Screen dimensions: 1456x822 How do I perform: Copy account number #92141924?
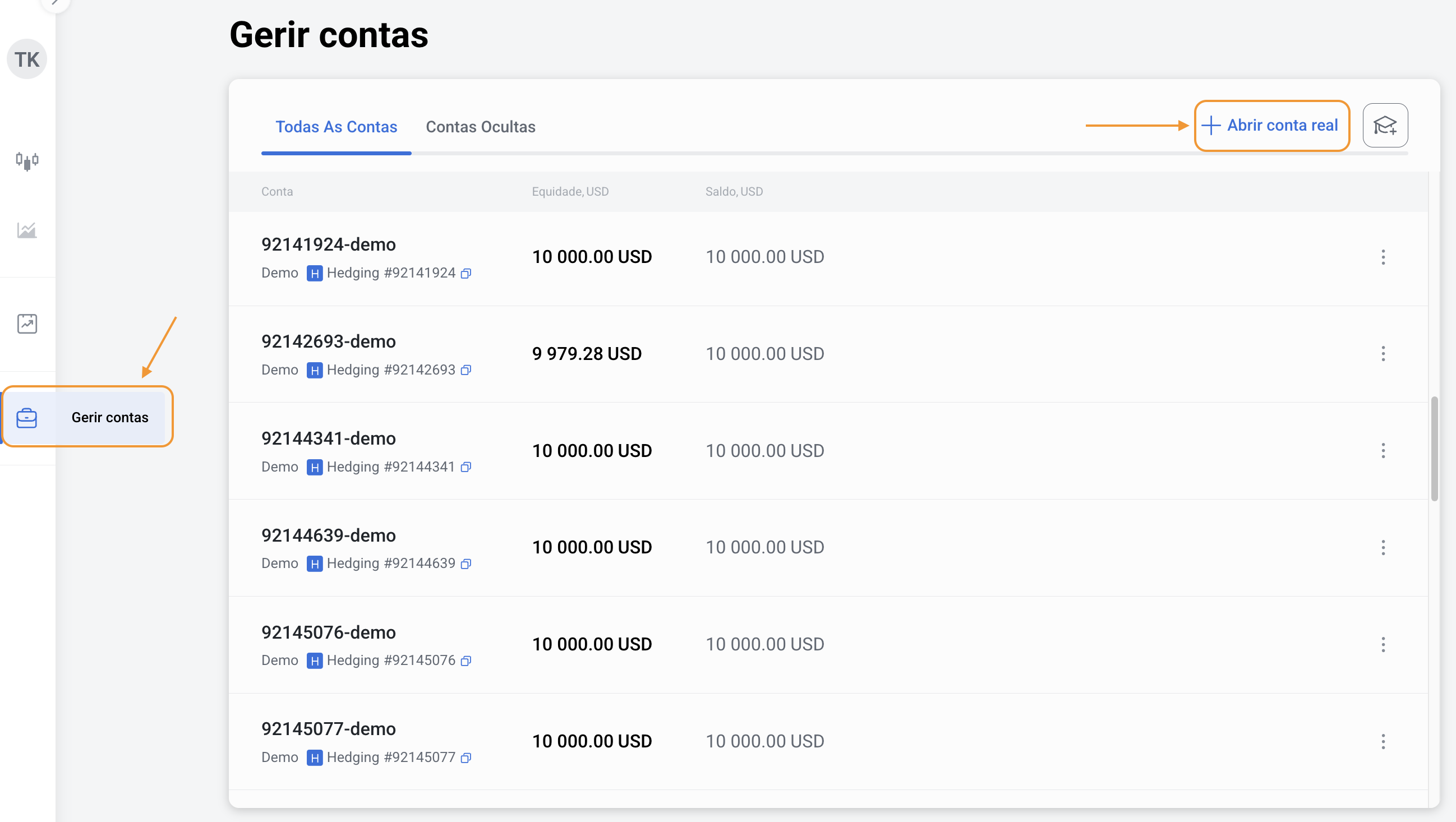[466, 274]
